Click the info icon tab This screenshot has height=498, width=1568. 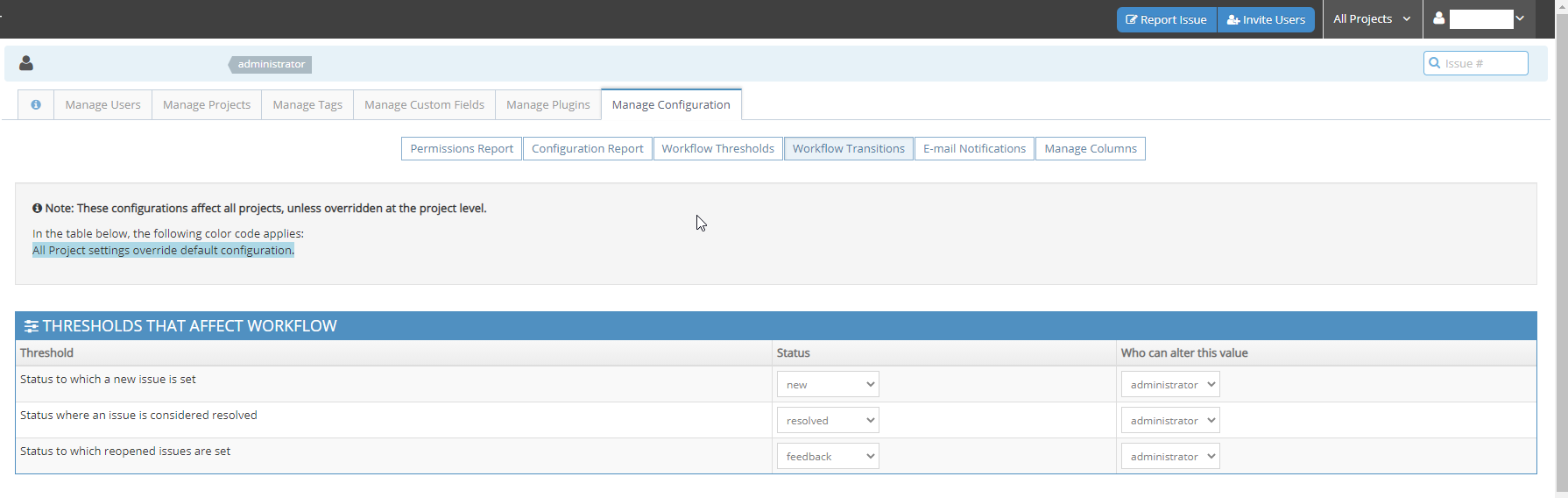coord(36,104)
